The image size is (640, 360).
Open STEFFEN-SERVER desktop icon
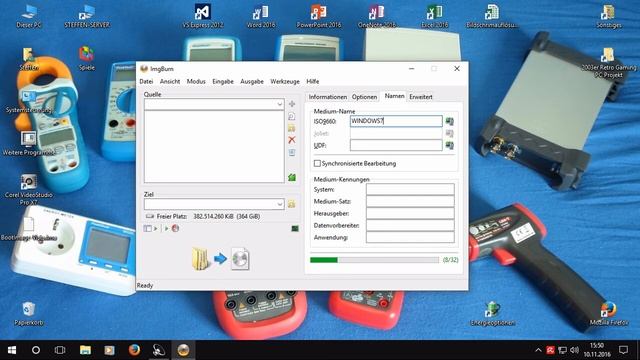point(87,16)
